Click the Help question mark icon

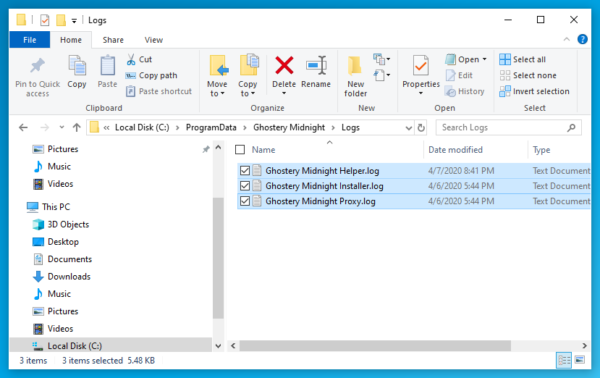(x=582, y=39)
